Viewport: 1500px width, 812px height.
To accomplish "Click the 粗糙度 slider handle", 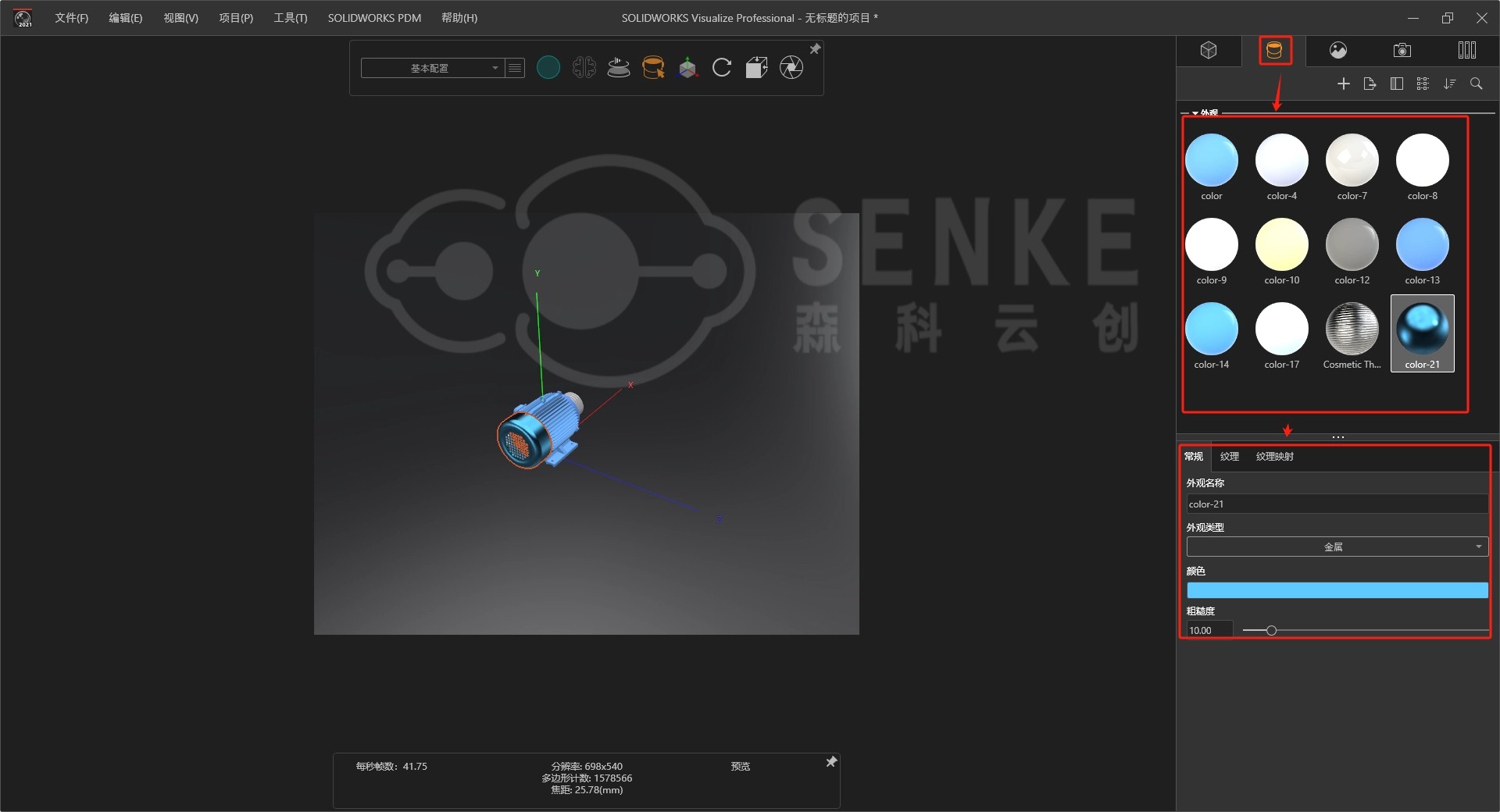I will pos(1271,630).
